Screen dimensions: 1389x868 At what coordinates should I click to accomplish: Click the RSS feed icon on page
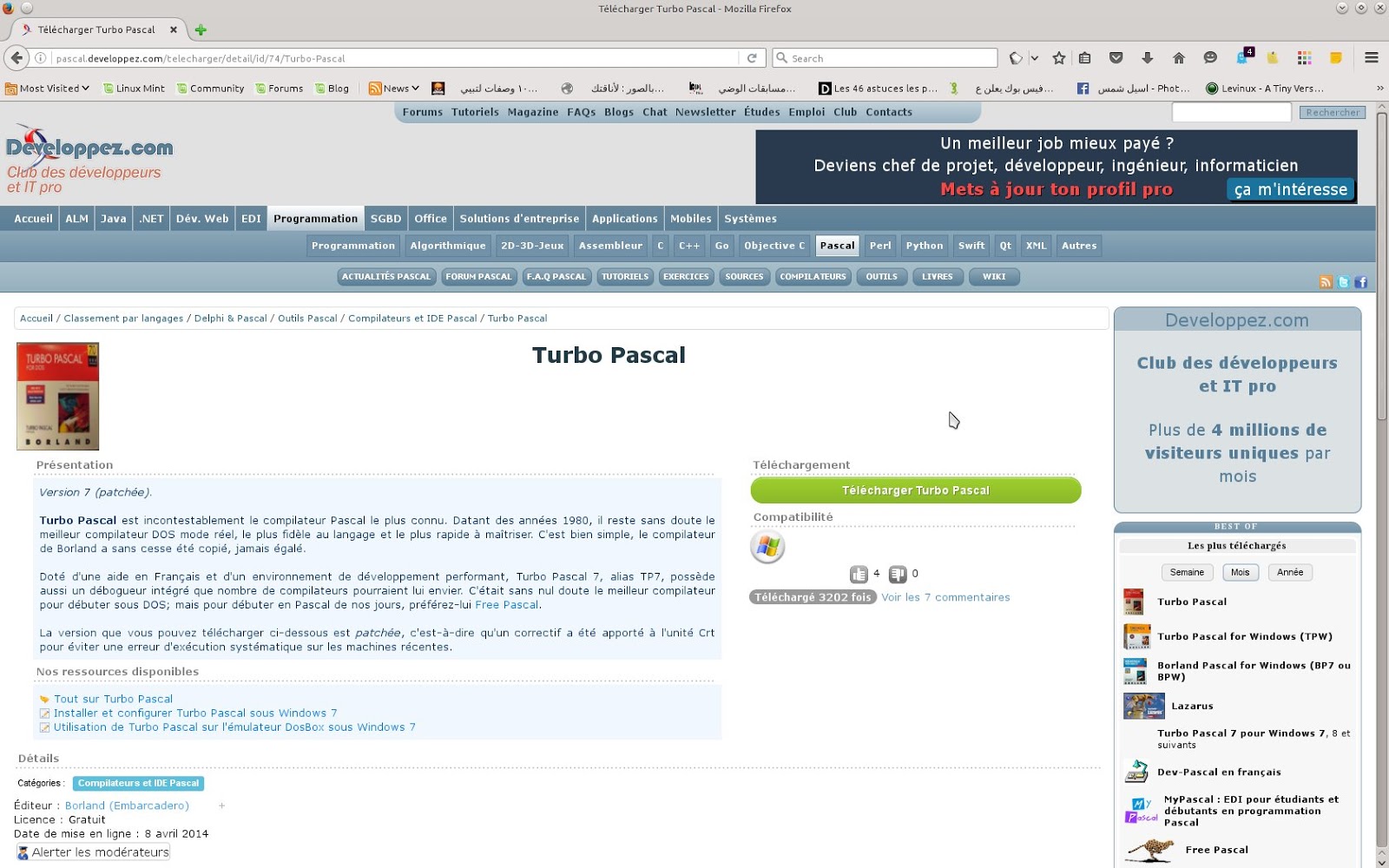coord(1325,282)
